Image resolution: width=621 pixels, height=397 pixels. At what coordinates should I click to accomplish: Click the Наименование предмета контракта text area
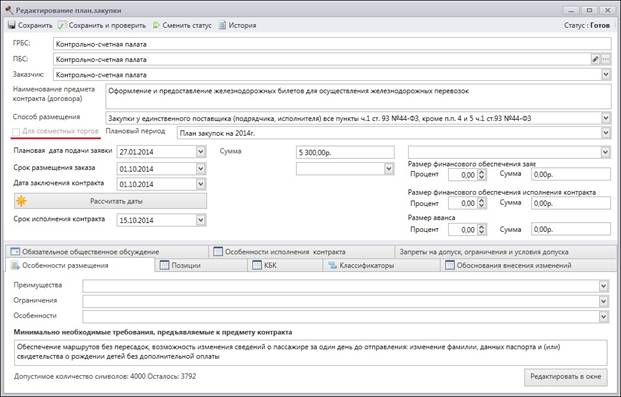coord(358,96)
